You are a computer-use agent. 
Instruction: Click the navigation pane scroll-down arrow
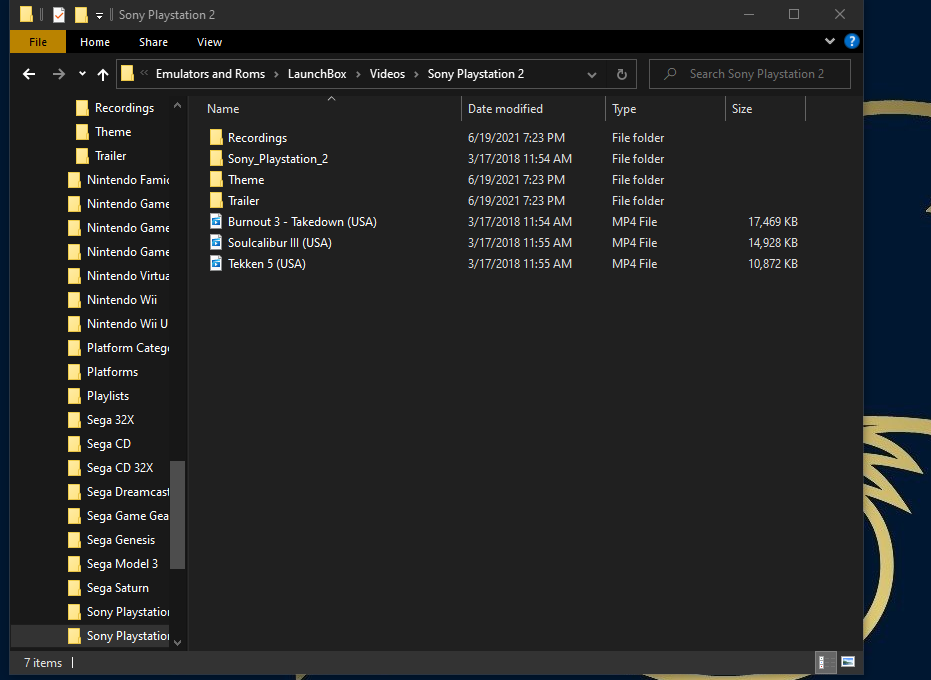(178, 642)
